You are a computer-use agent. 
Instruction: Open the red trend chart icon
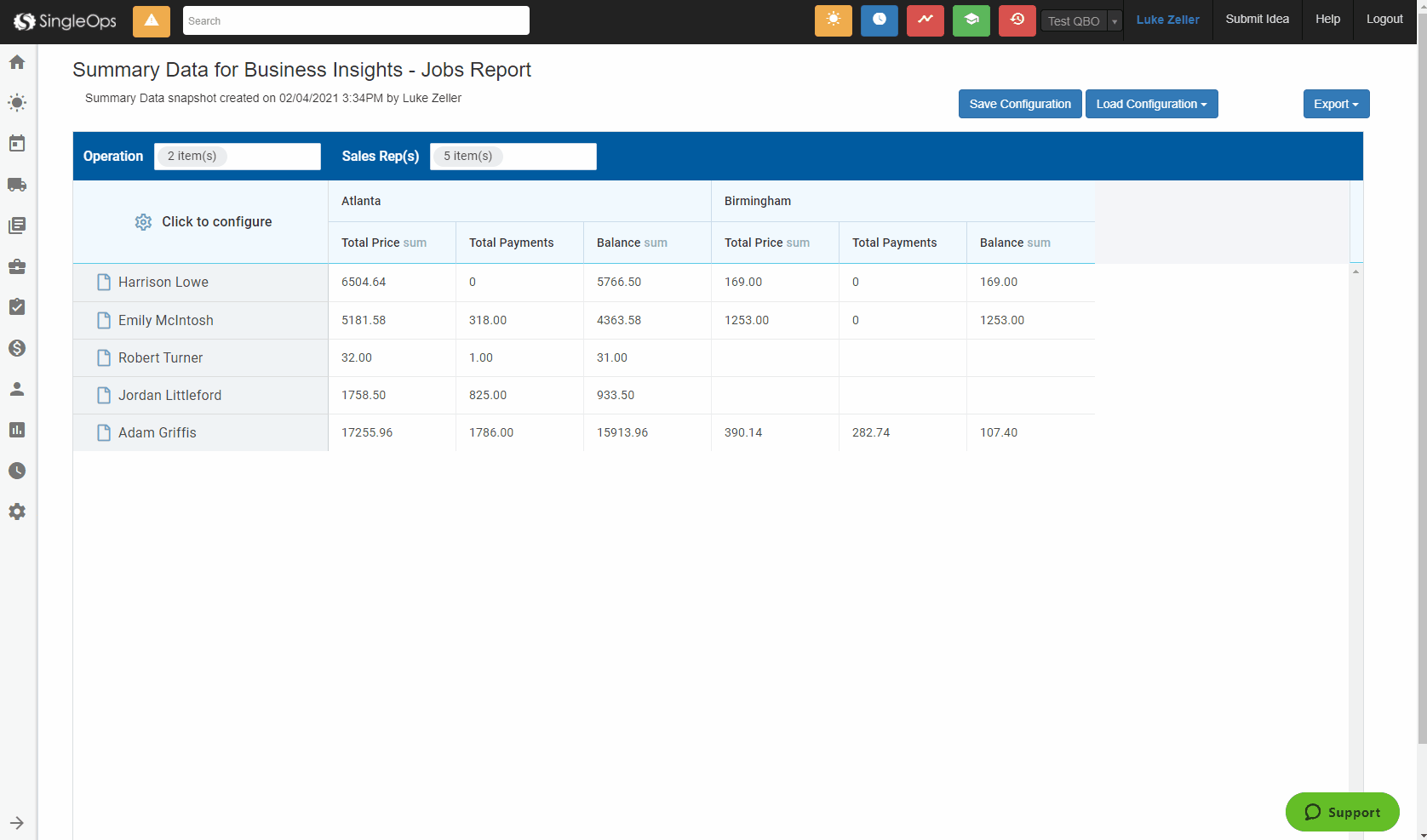925,20
